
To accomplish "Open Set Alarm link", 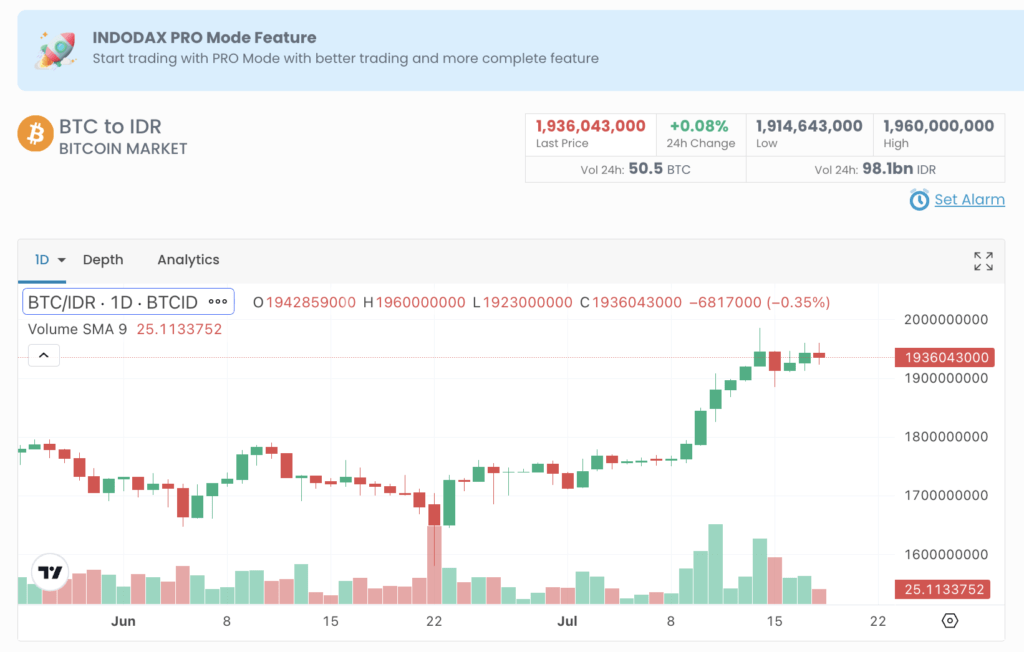I will pyautogui.click(x=969, y=199).
